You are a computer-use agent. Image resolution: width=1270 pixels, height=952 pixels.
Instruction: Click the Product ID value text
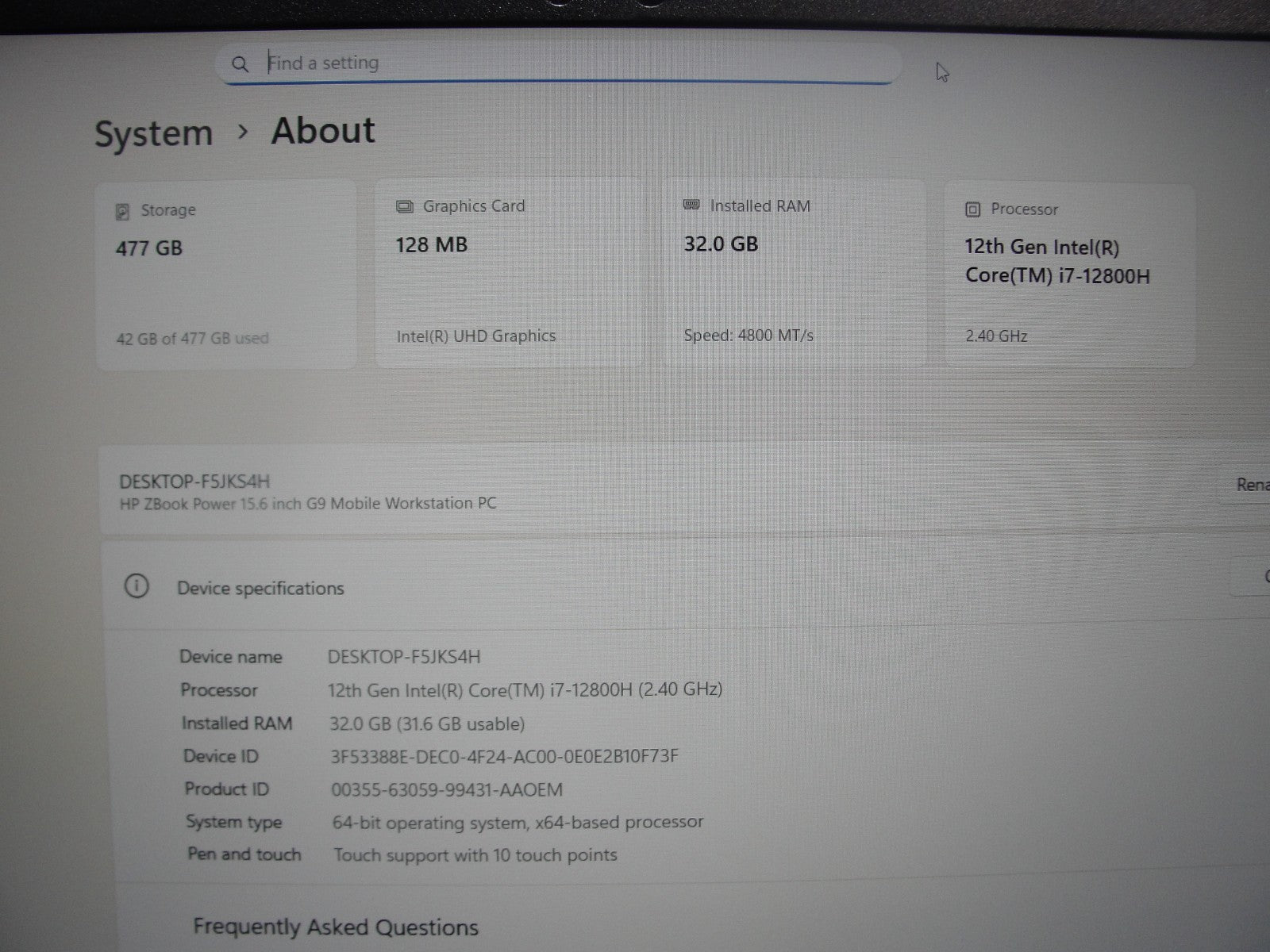[x=447, y=790]
